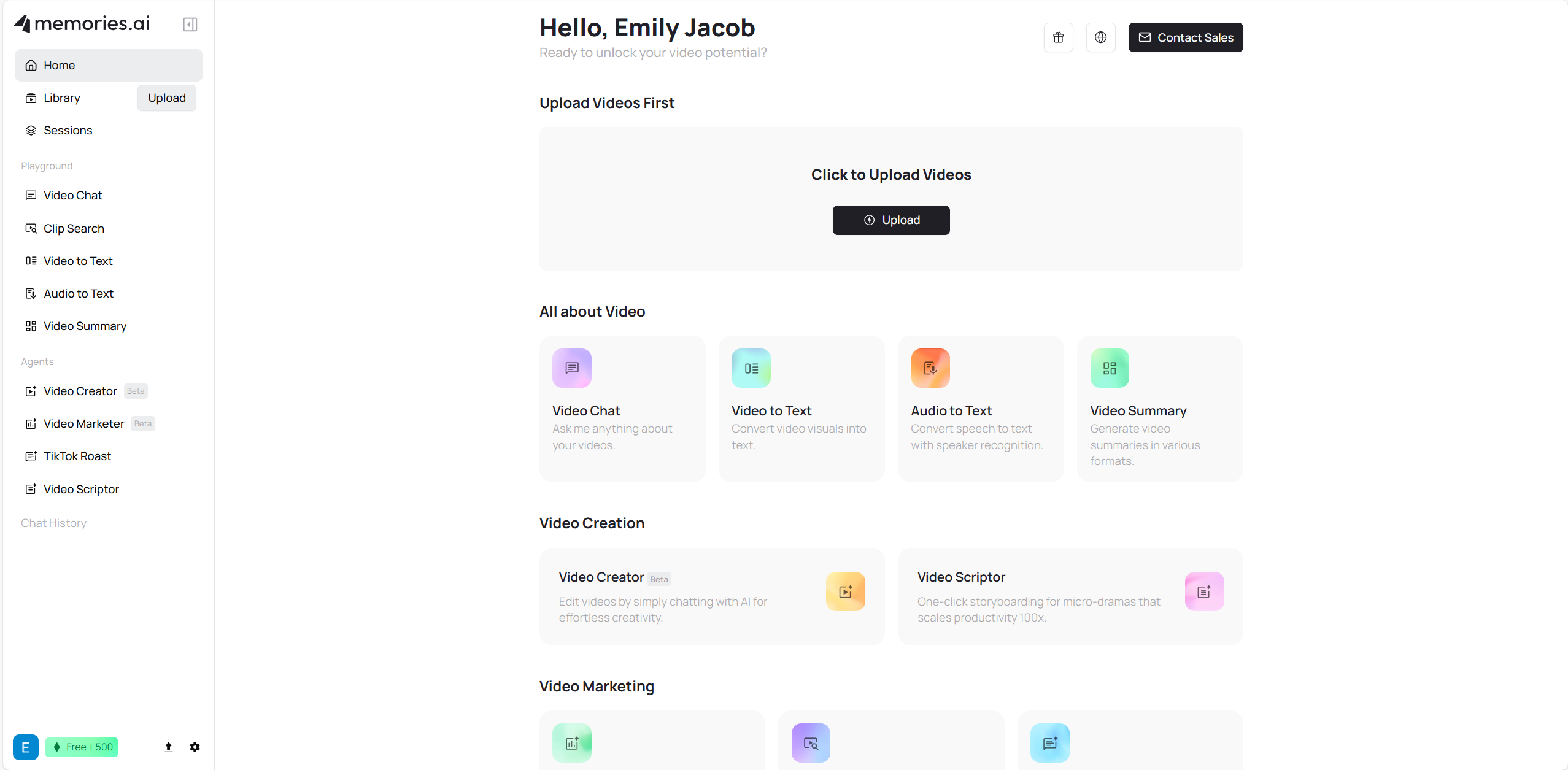Open the Video Creator card in Video Creation

[711, 596]
